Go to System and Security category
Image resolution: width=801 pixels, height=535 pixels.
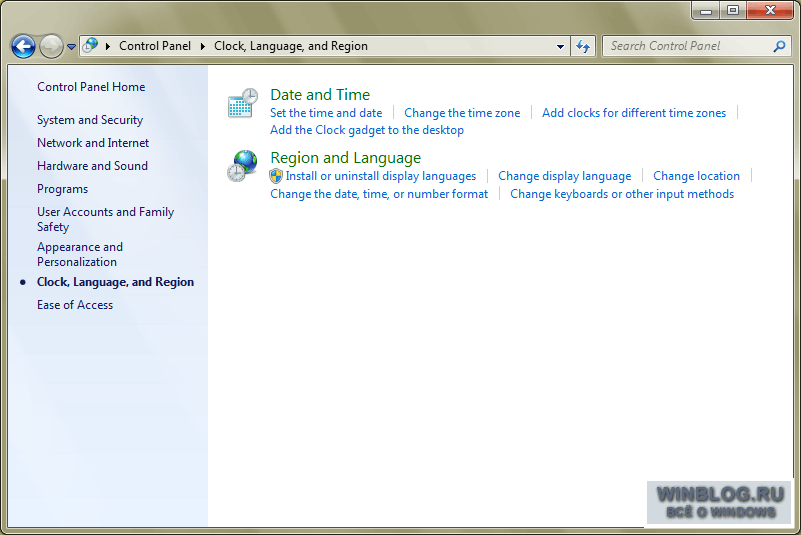click(x=90, y=120)
